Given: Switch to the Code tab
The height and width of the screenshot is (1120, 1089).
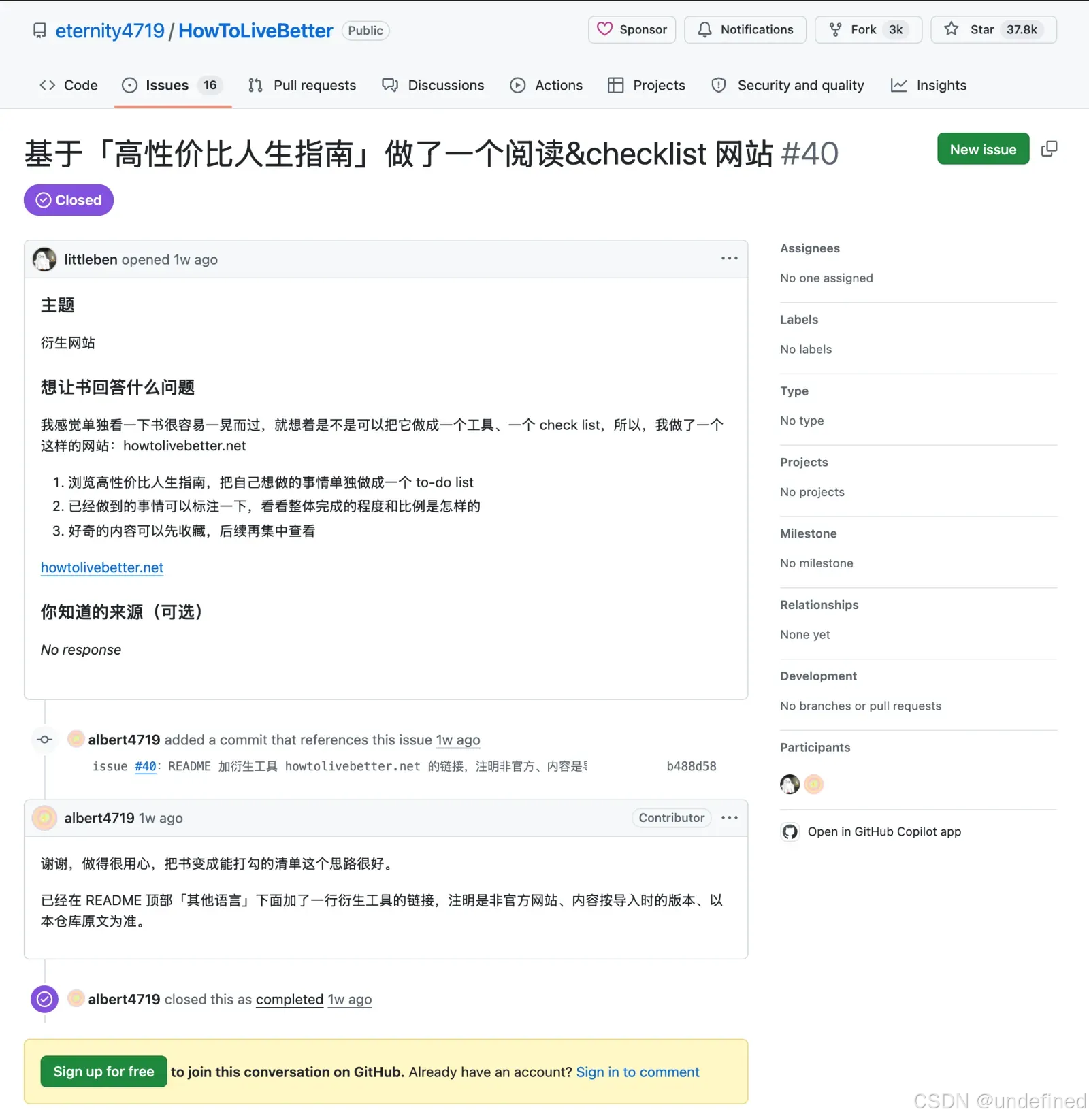Looking at the screenshot, I should click(69, 86).
